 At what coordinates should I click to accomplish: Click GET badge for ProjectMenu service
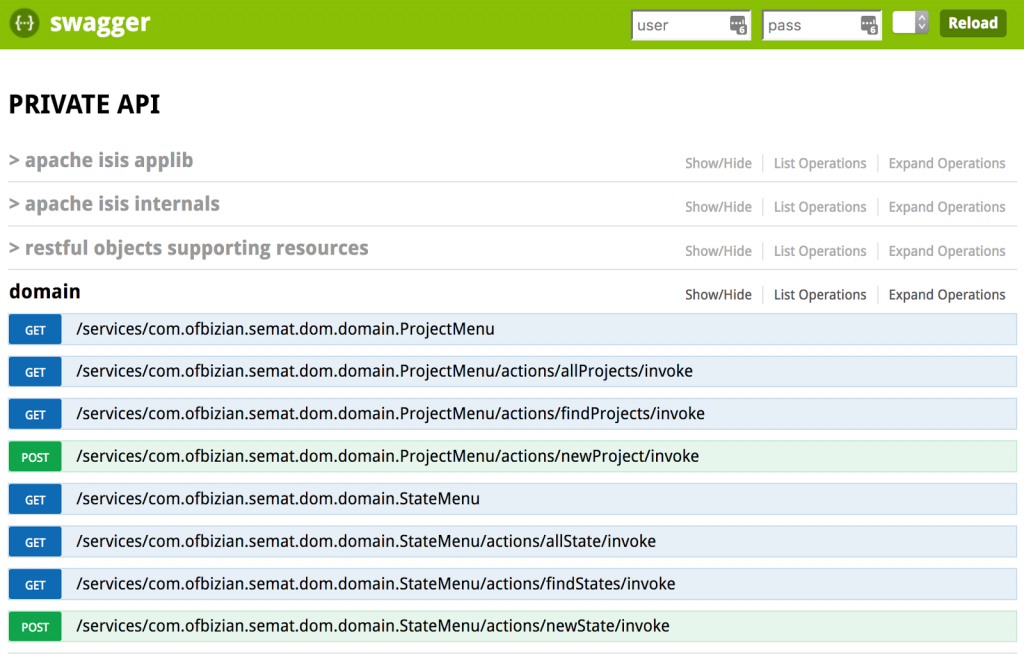(x=35, y=330)
